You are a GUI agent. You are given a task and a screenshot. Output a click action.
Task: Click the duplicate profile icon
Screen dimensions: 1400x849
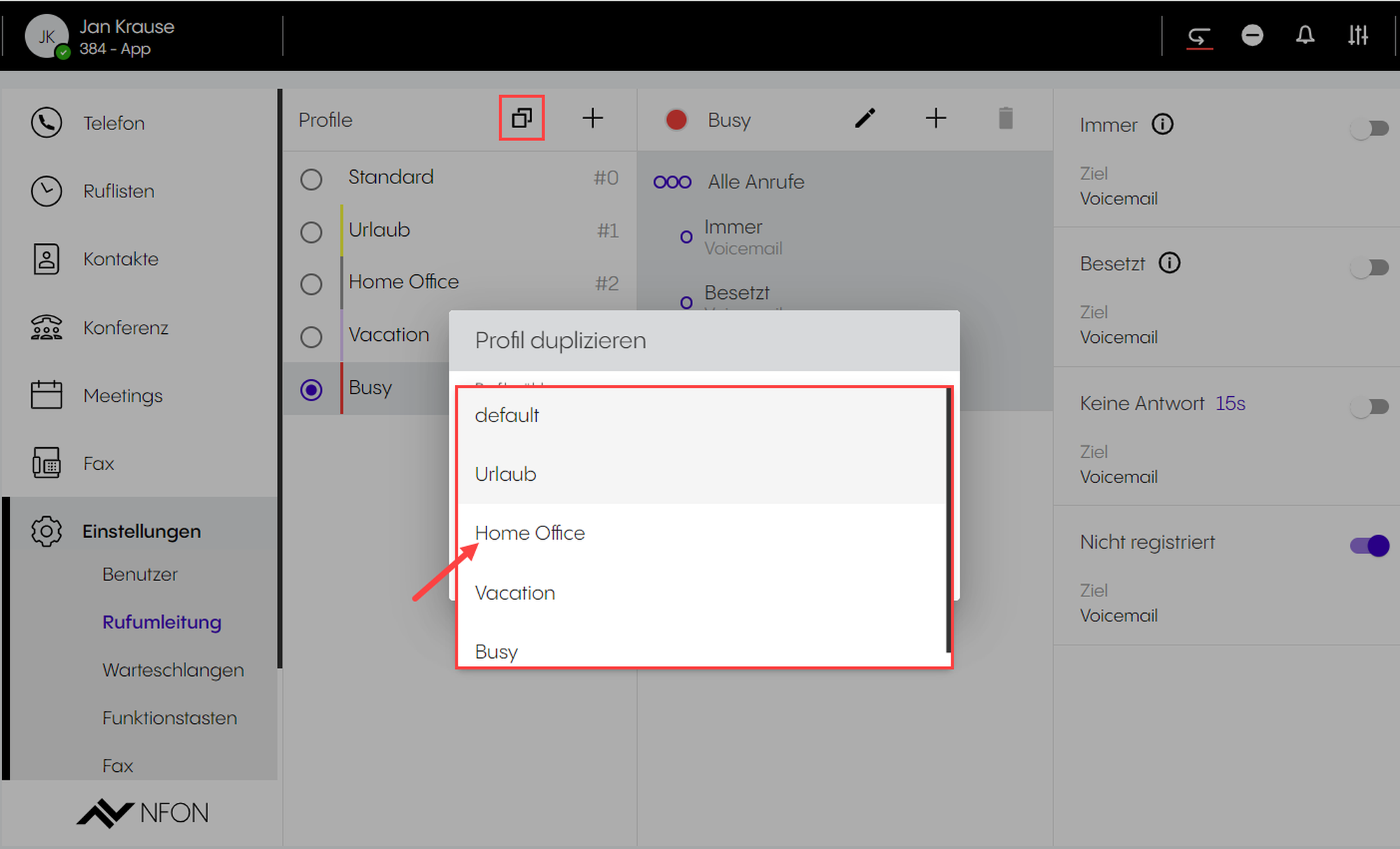point(521,118)
